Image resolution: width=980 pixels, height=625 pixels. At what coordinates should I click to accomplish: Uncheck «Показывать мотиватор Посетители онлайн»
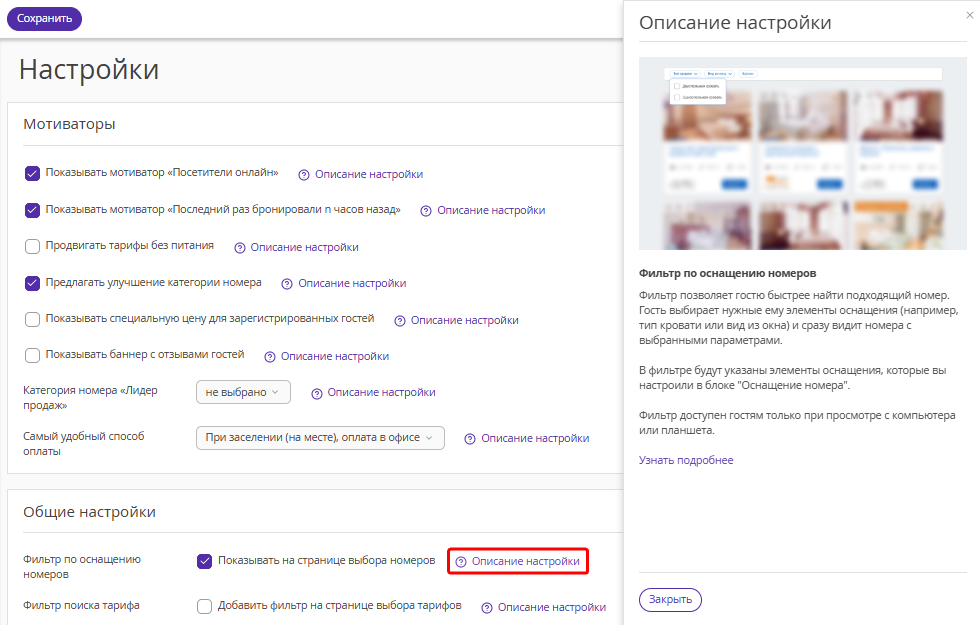coord(32,173)
